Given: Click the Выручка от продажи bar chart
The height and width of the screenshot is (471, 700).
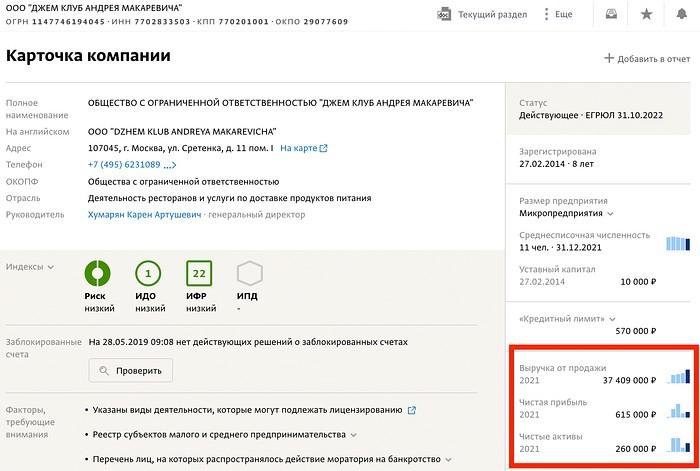Looking at the screenshot, I should [679, 376].
